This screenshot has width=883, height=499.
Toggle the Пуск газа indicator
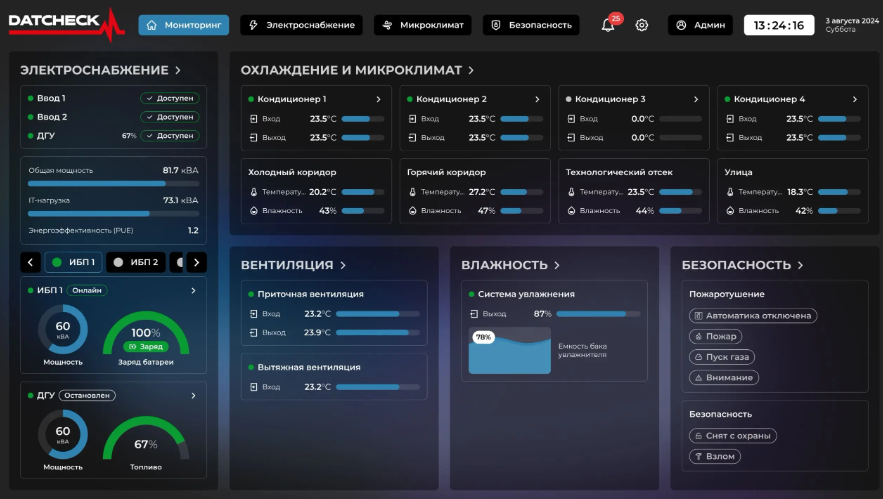coord(722,357)
